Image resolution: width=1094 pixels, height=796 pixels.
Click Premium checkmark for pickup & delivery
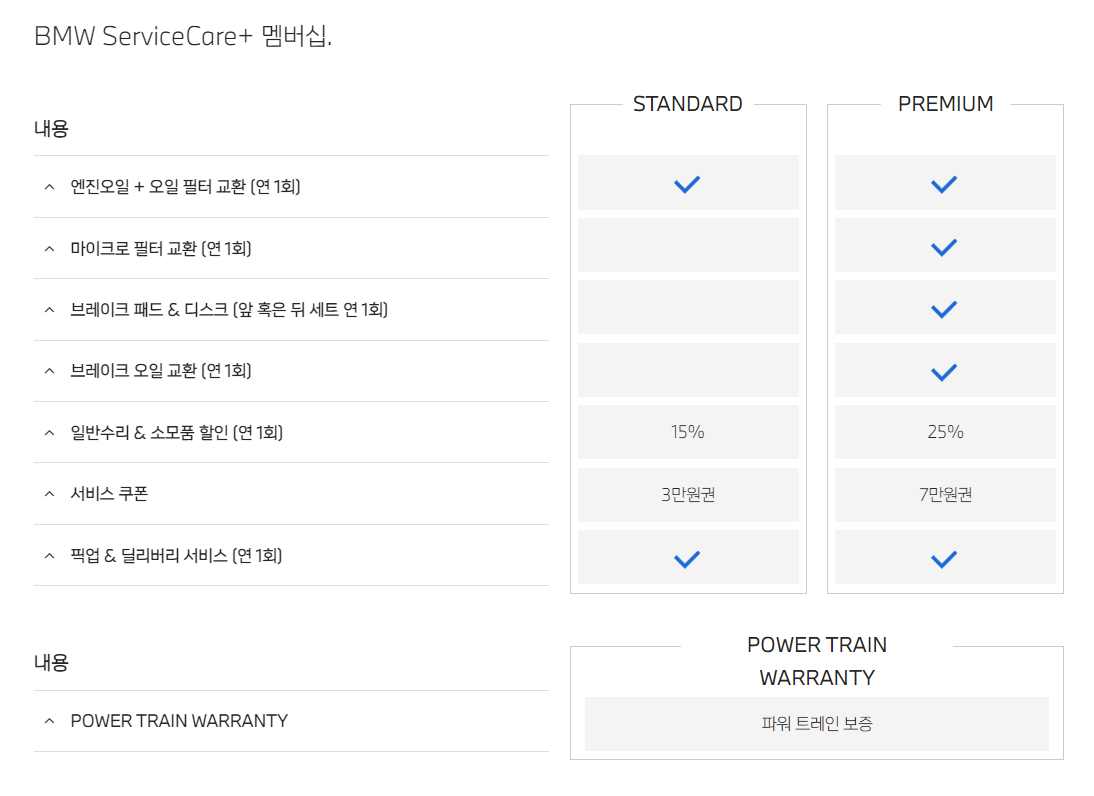[x=944, y=559]
